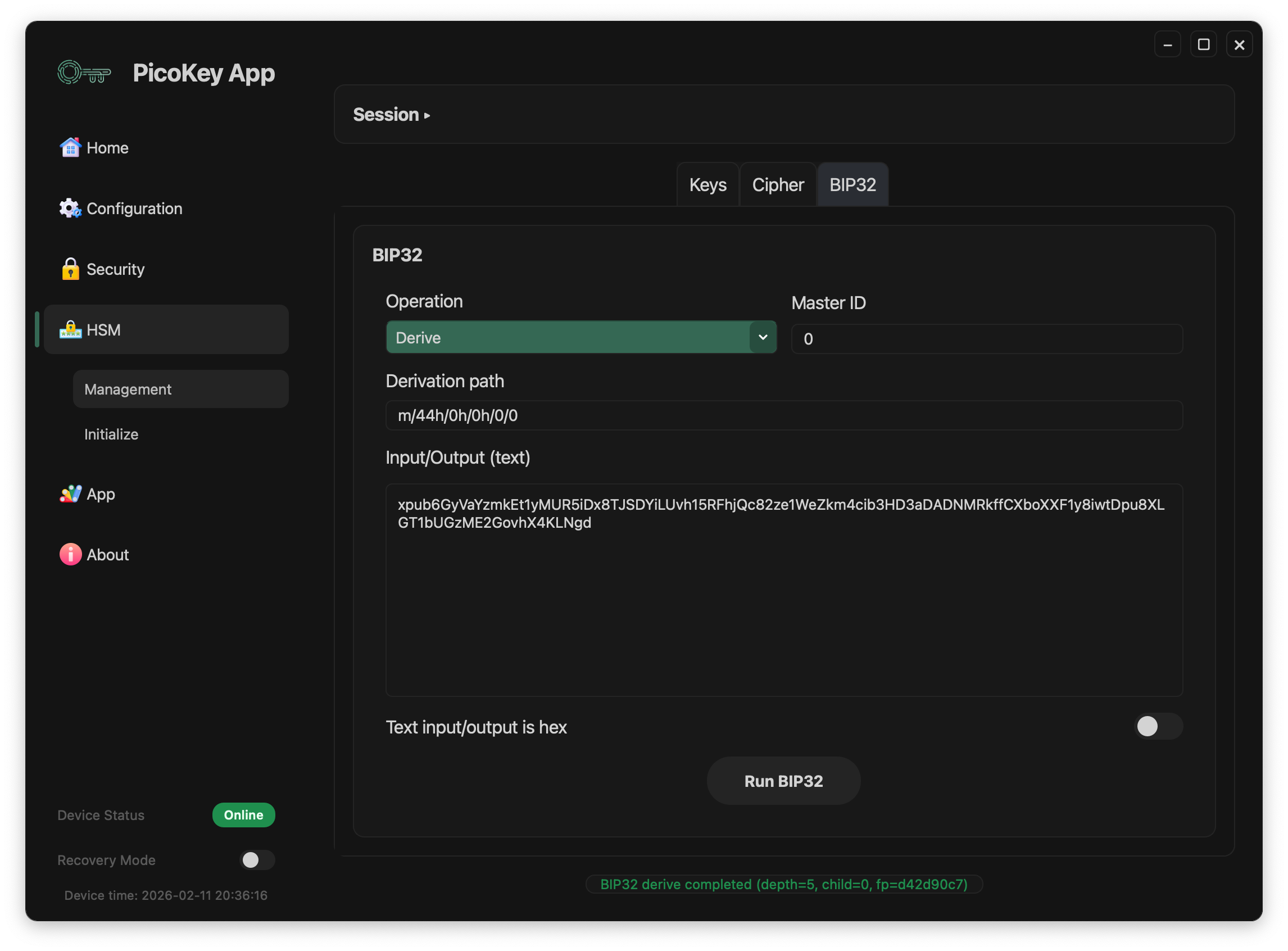Image resolution: width=1288 pixels, height=951 pixels.
Task: Click the HSM lock icon in sidebar
Action: click(70, 330)
